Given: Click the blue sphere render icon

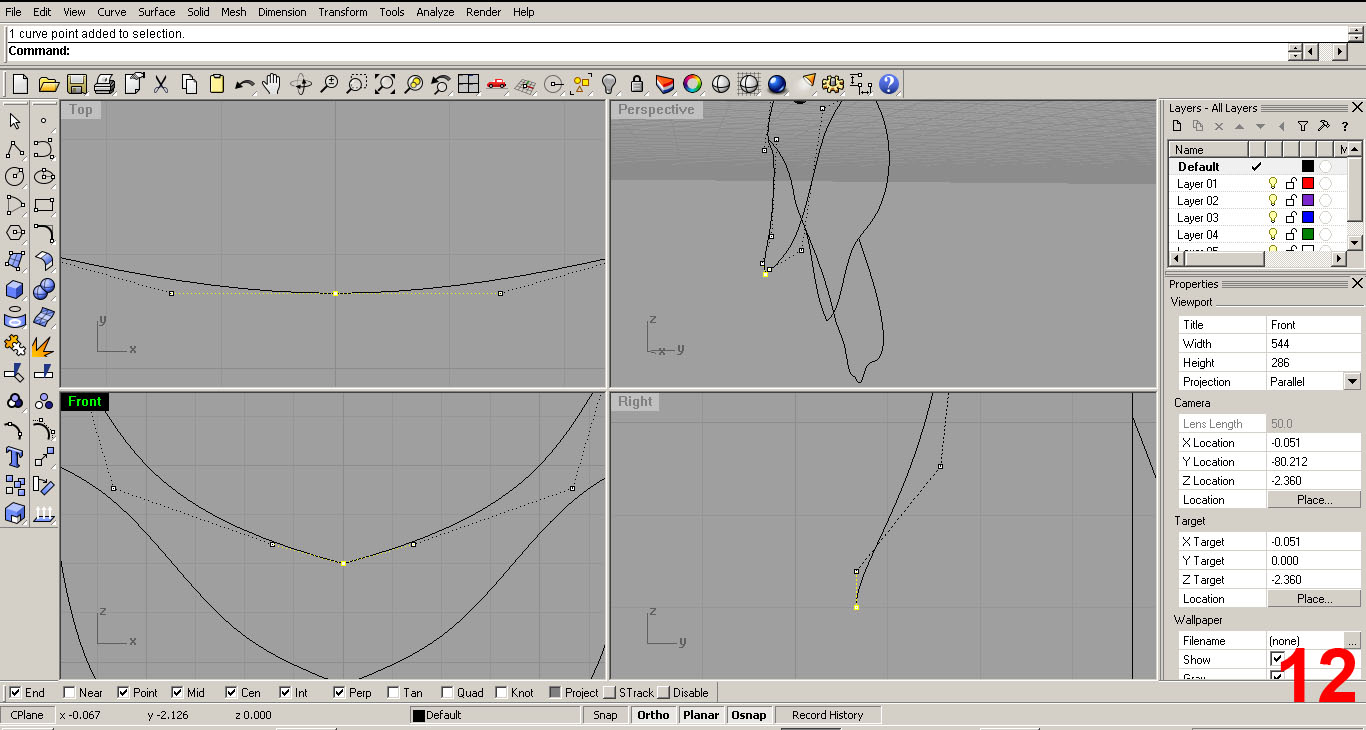Looking at the screenshot, I should pyautogui.click(x=778, y=84).
